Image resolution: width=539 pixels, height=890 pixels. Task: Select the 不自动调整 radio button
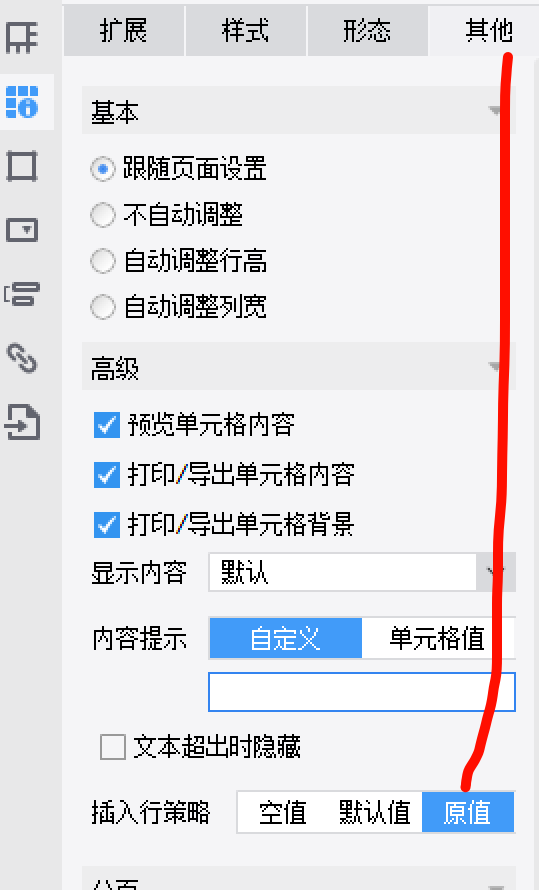(x=103, y=215)
